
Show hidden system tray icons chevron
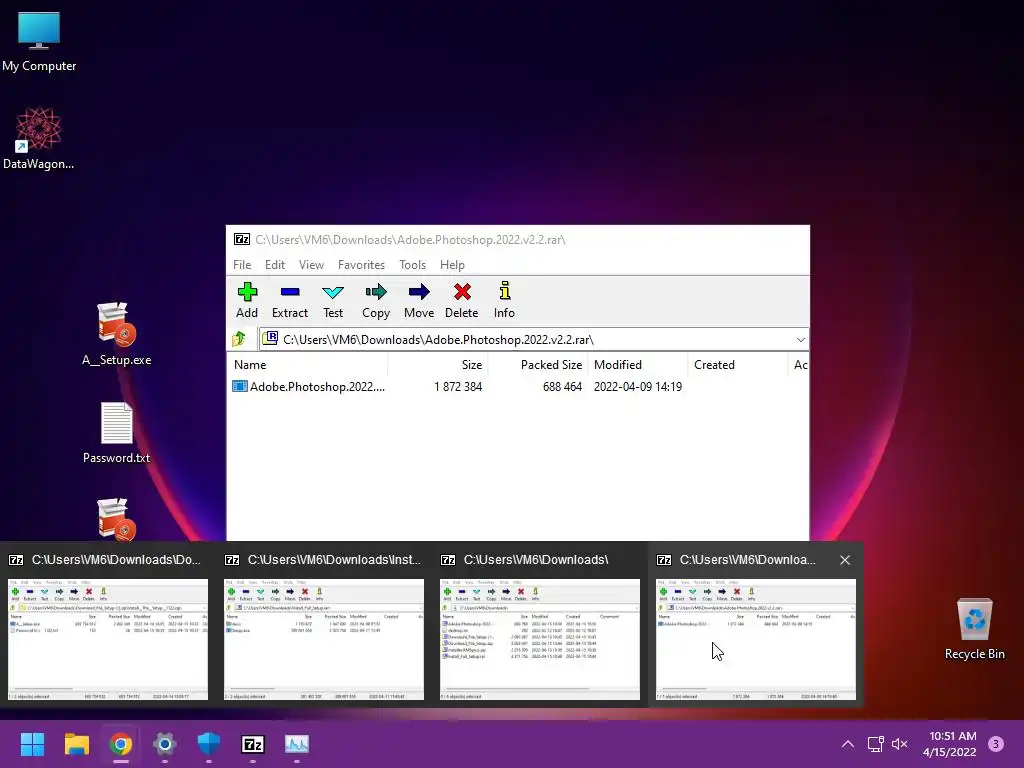pos(848,744)
